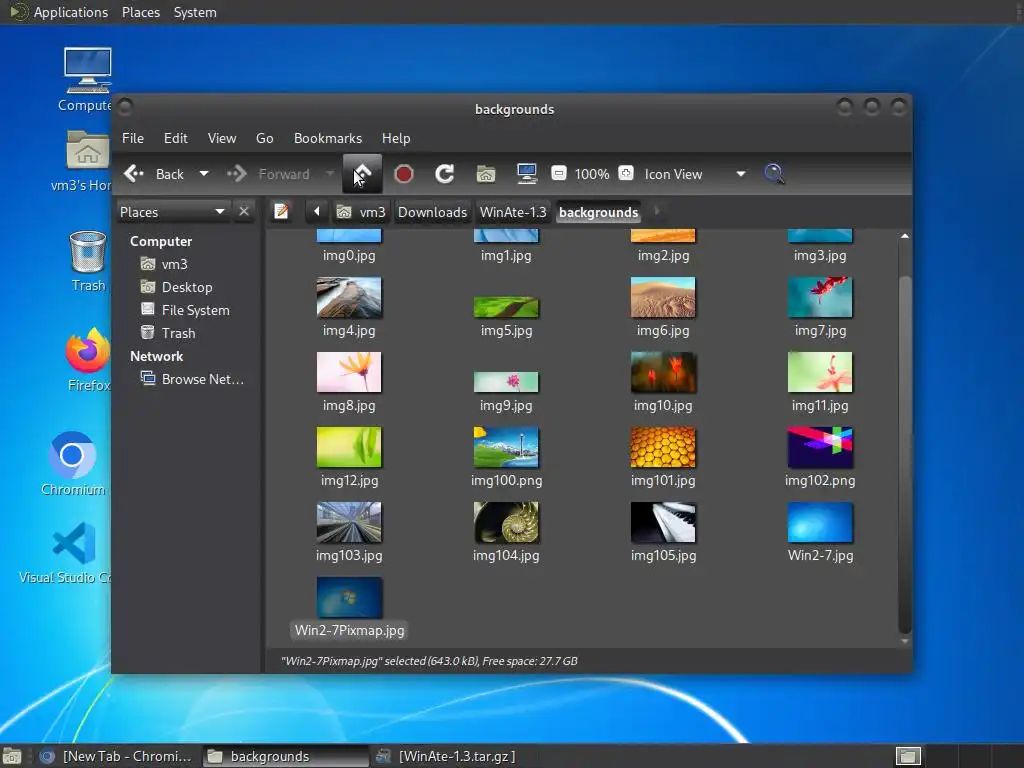Navigate to WinAte-1.3 in the path bar

[x=513, y=212]
